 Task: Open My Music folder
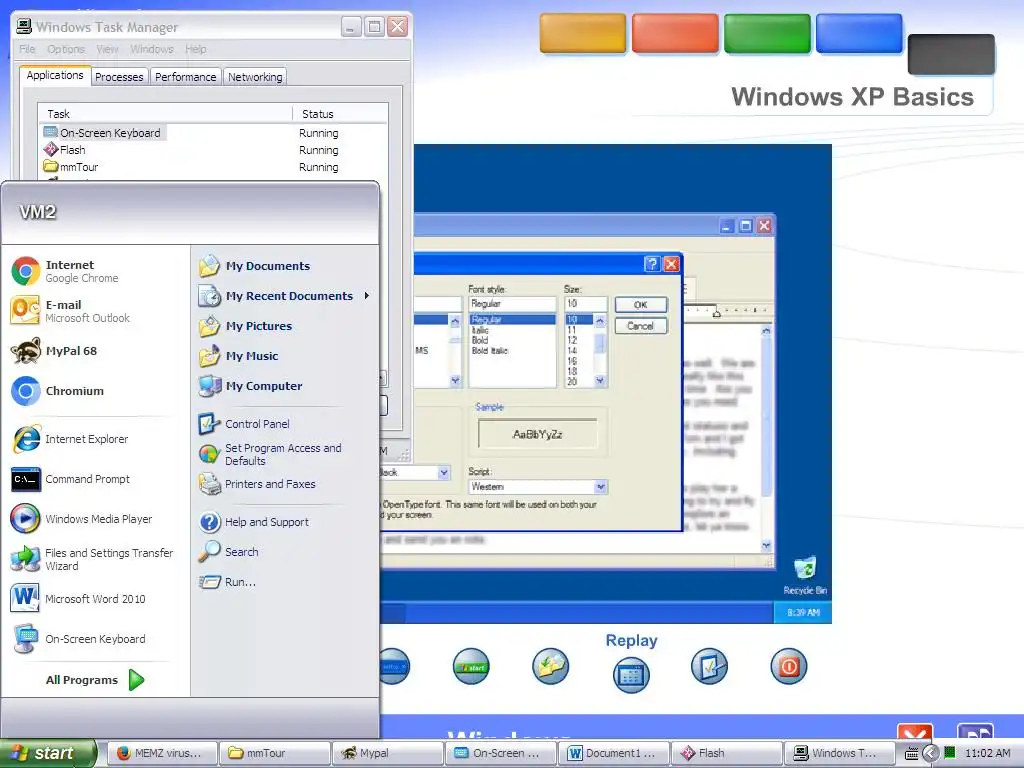(238, 356)
